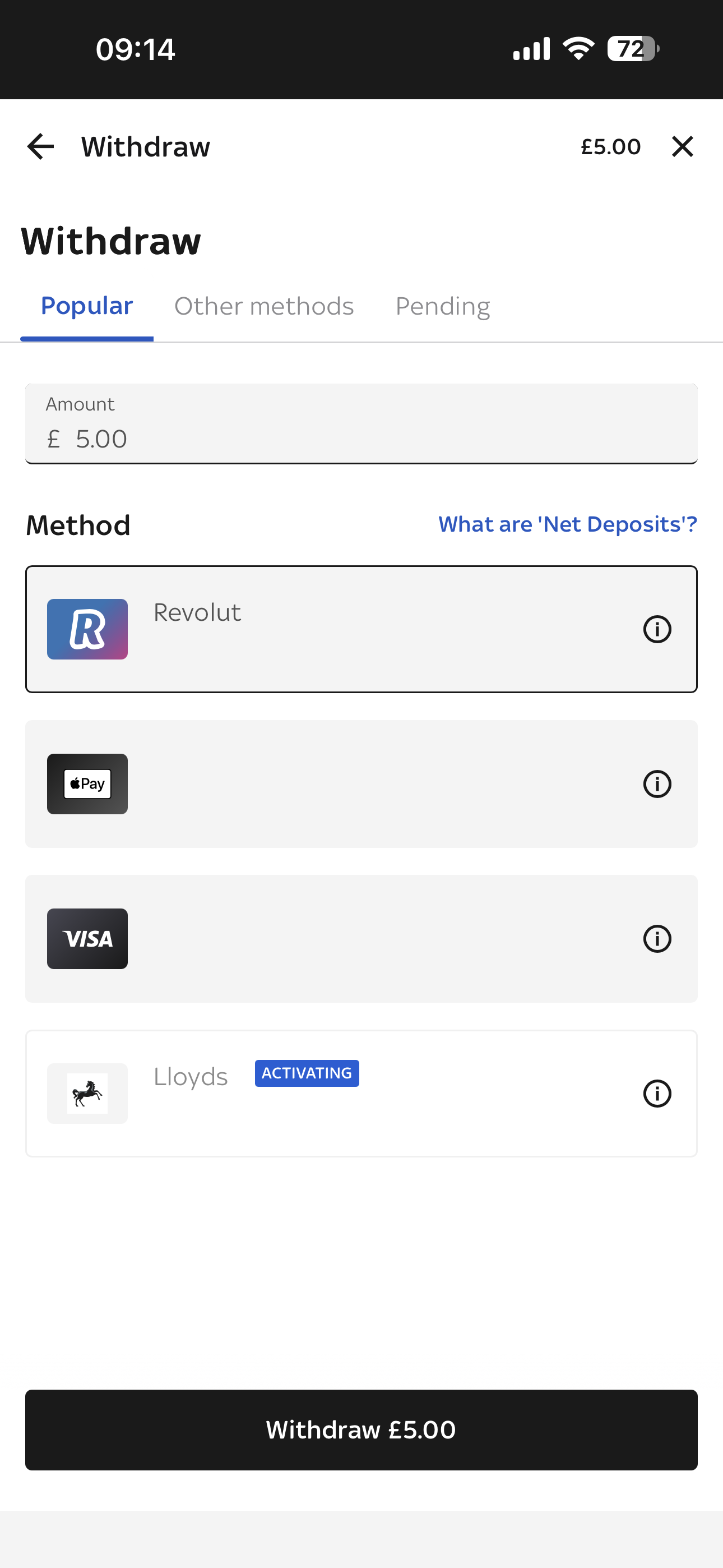Screen dimensions: 723x1568
Task: Tap the Withdraw £5.00 button
Action: 361,1430
